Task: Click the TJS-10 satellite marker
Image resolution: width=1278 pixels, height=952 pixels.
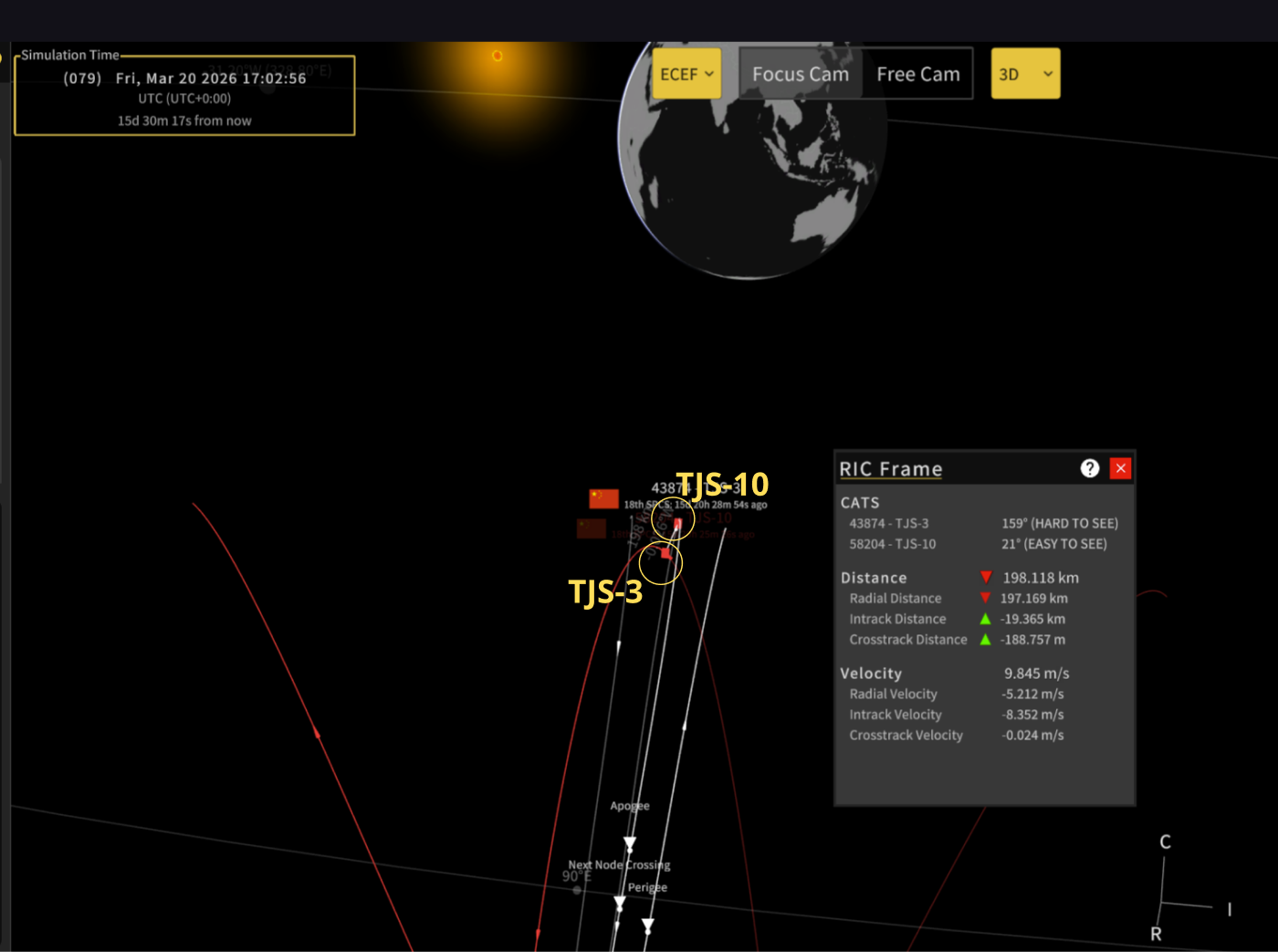Action: pos(676,523)
